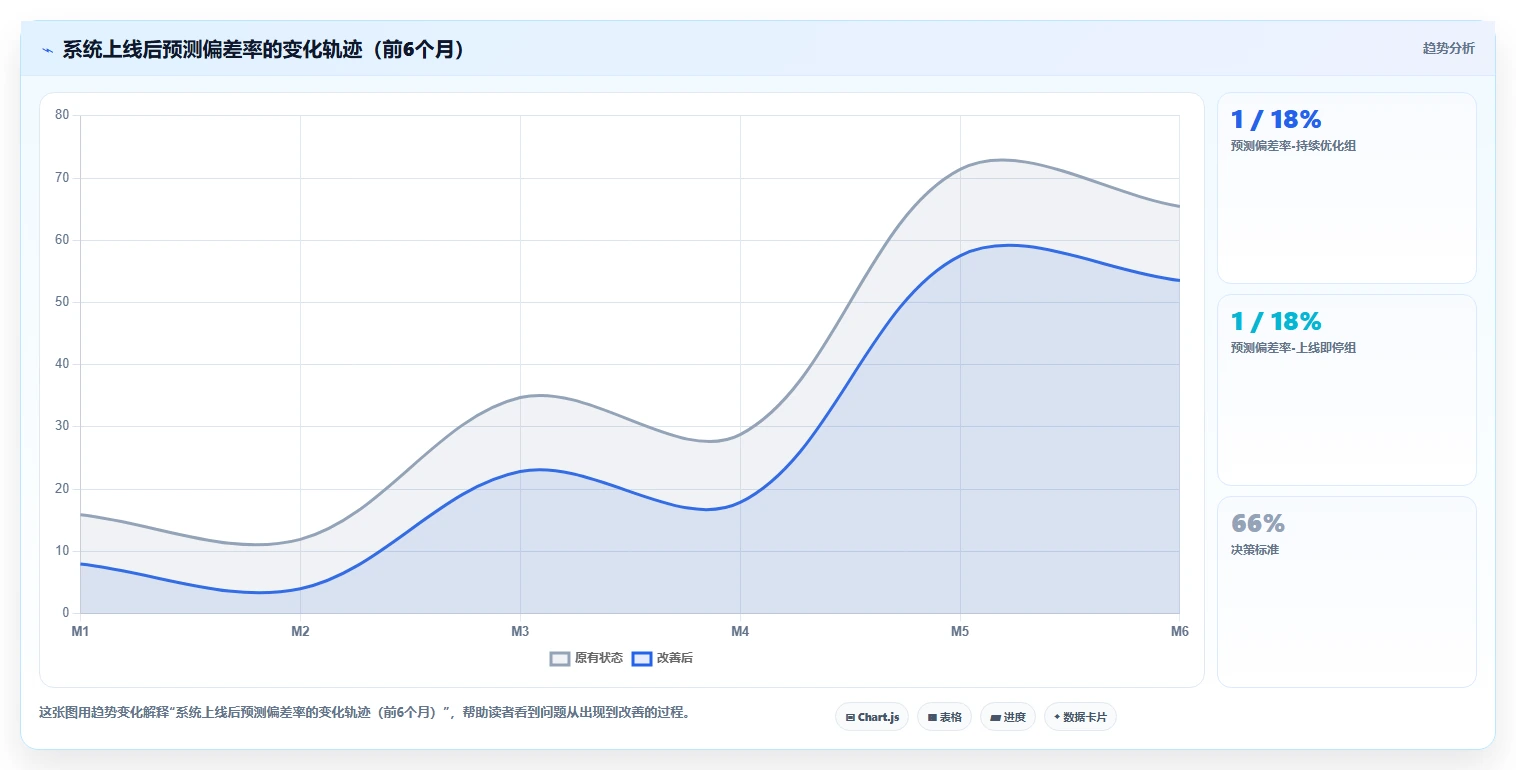Select the 数据卡片 tag chip
1516x770 pixels.
point(1080,717)
